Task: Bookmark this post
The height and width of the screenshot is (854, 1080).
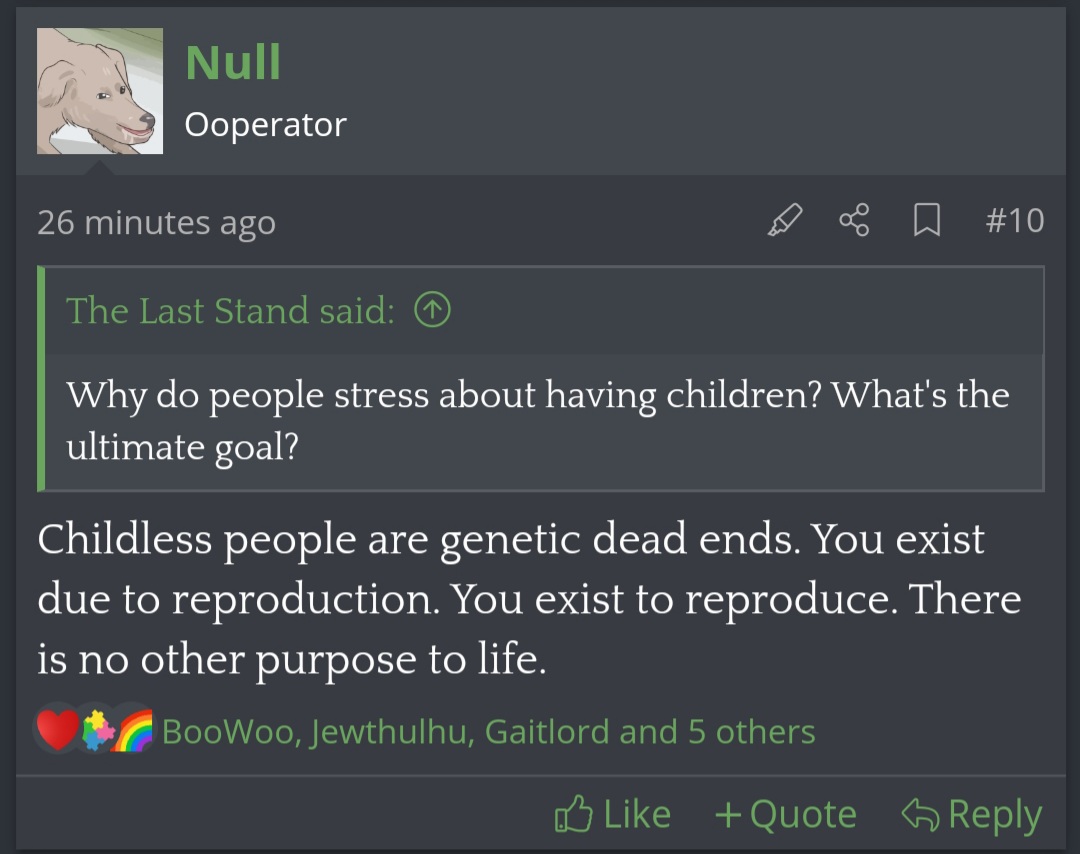Action: click(x=927, y=220)
